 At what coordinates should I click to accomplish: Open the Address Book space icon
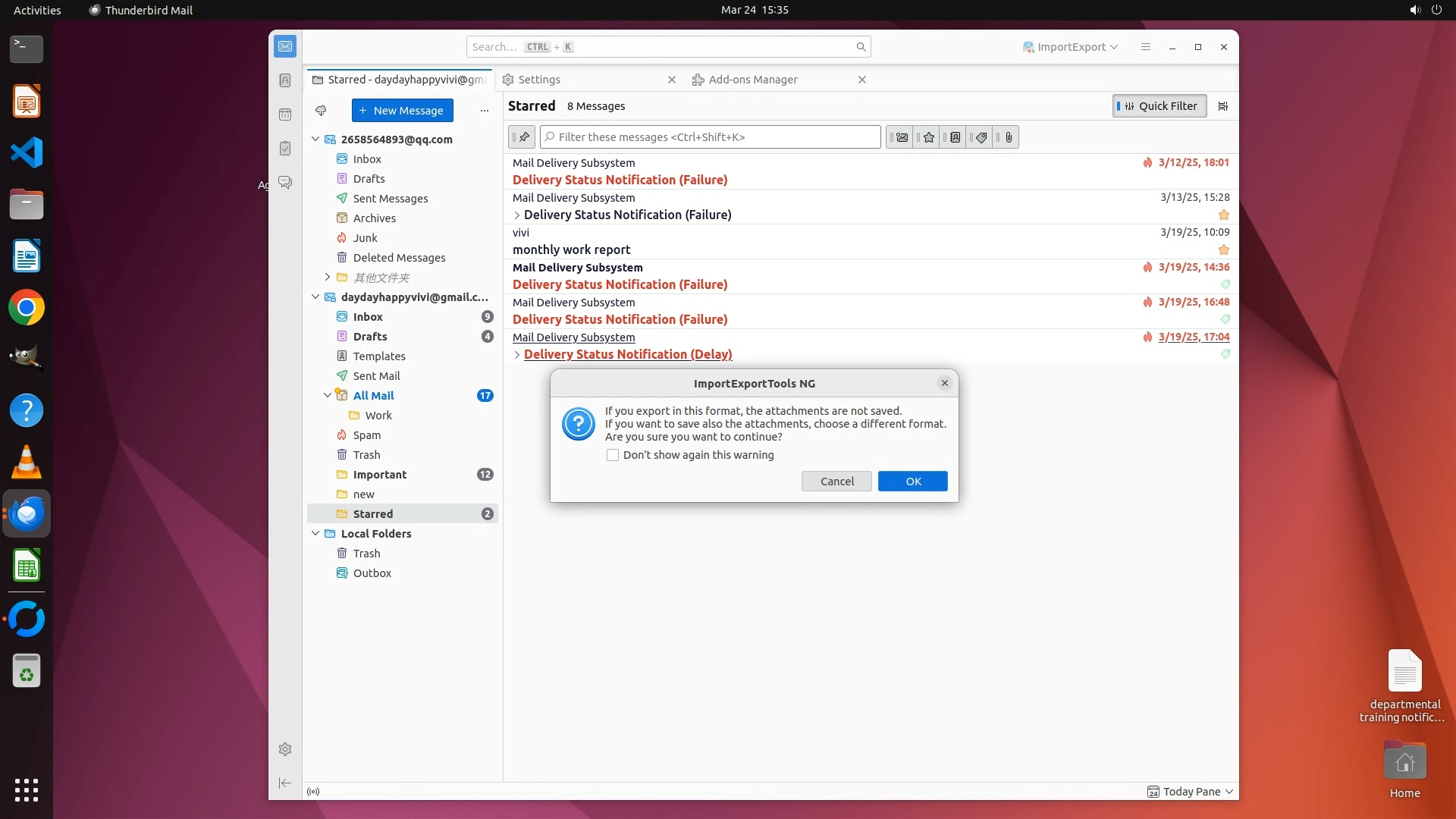pos(285,80)
